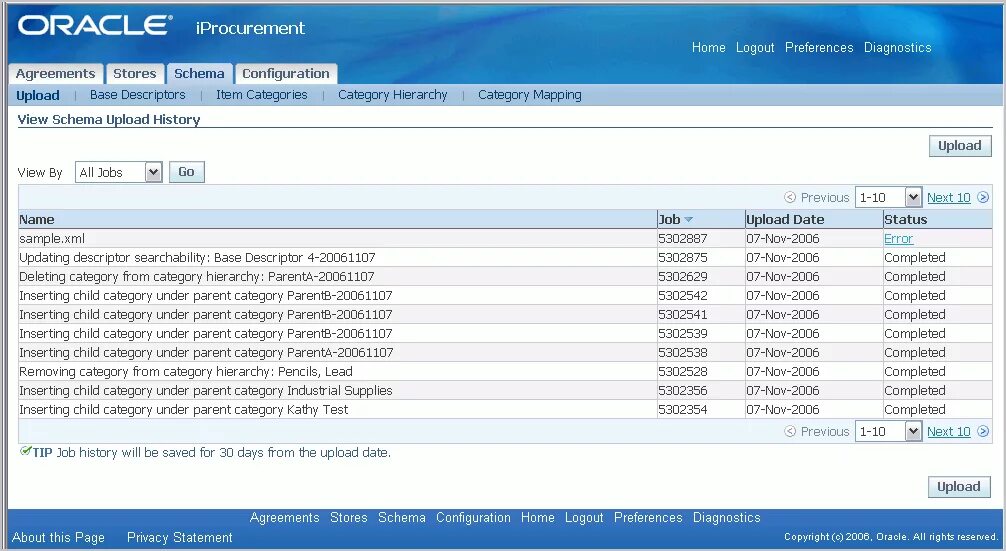Click Logout in the top header
The height and width of the screenshot is (551, 1006).
755,47
